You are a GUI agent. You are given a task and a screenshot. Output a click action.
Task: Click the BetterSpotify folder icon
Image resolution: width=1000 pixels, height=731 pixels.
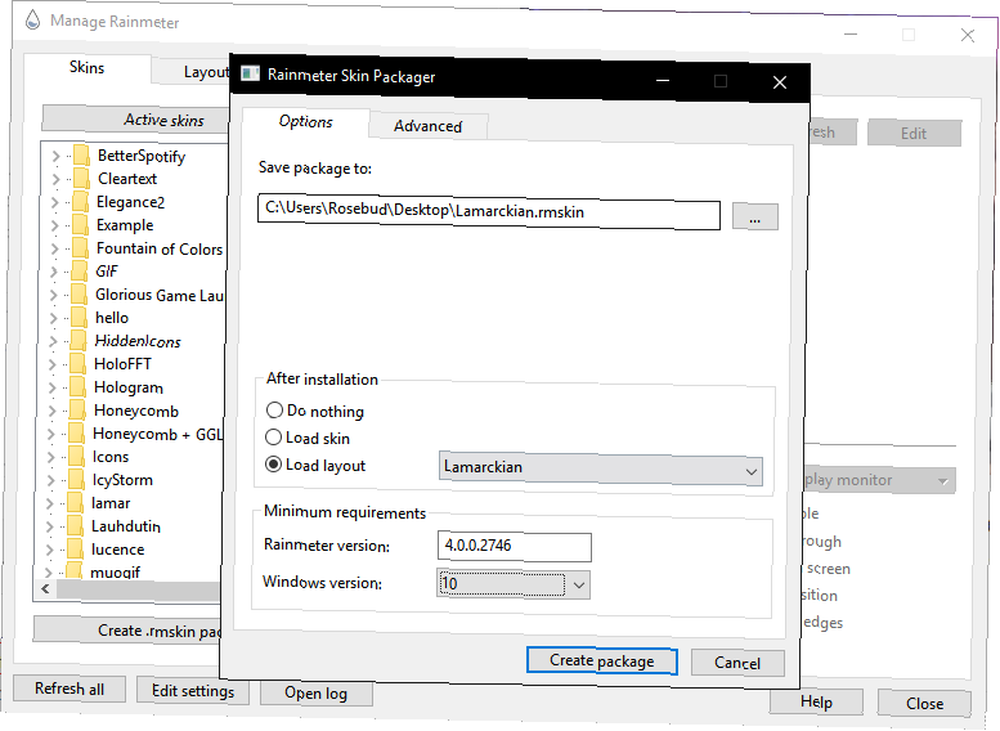click(x=81, y=155)
